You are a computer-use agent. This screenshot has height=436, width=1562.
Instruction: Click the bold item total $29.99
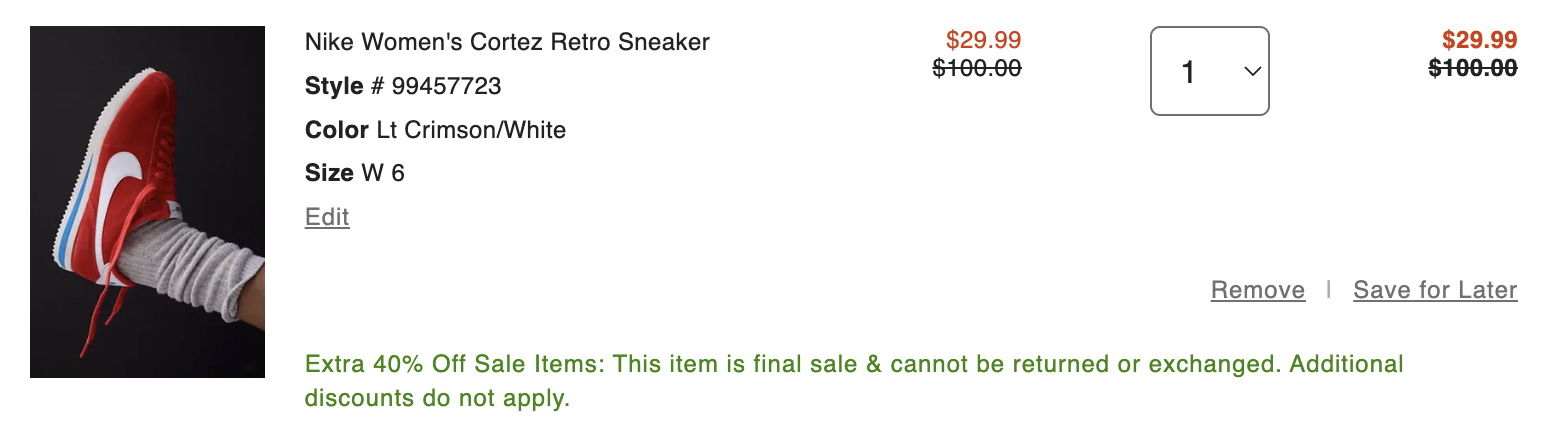point(1479,41)
